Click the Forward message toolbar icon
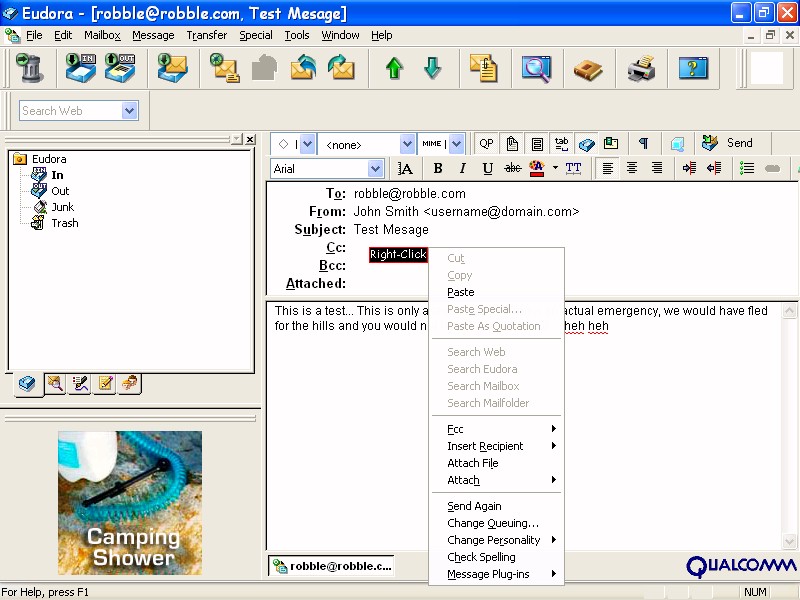Screen dimensions: 800x600 [x=341, y=68]
